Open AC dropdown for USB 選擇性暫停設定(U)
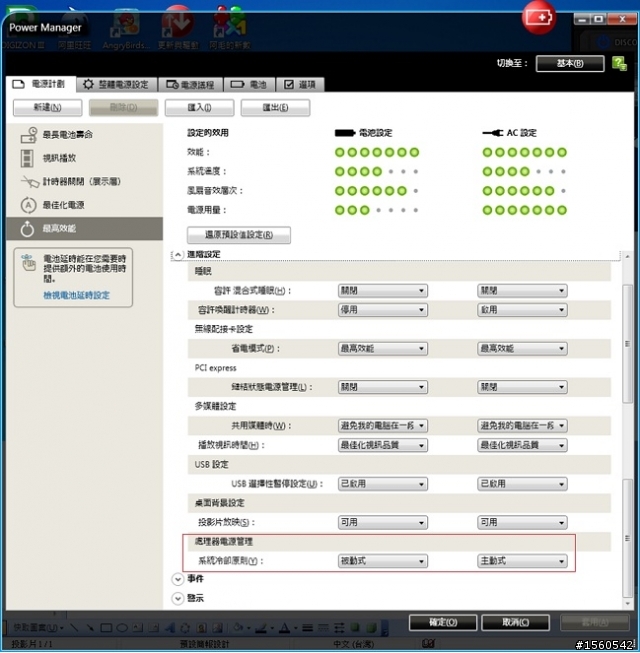This screenshot has height=653, width=640. pyautogui.click(x=522, y=484)
